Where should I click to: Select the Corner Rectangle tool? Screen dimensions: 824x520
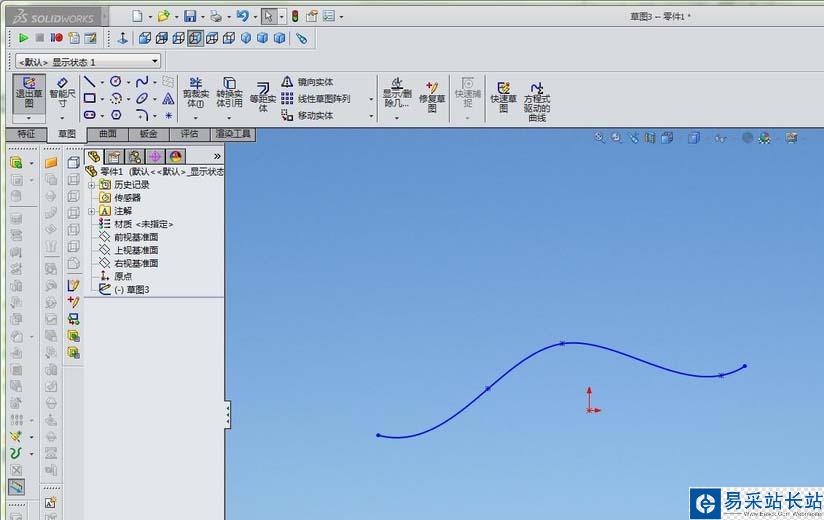click(x=89, y=98)
